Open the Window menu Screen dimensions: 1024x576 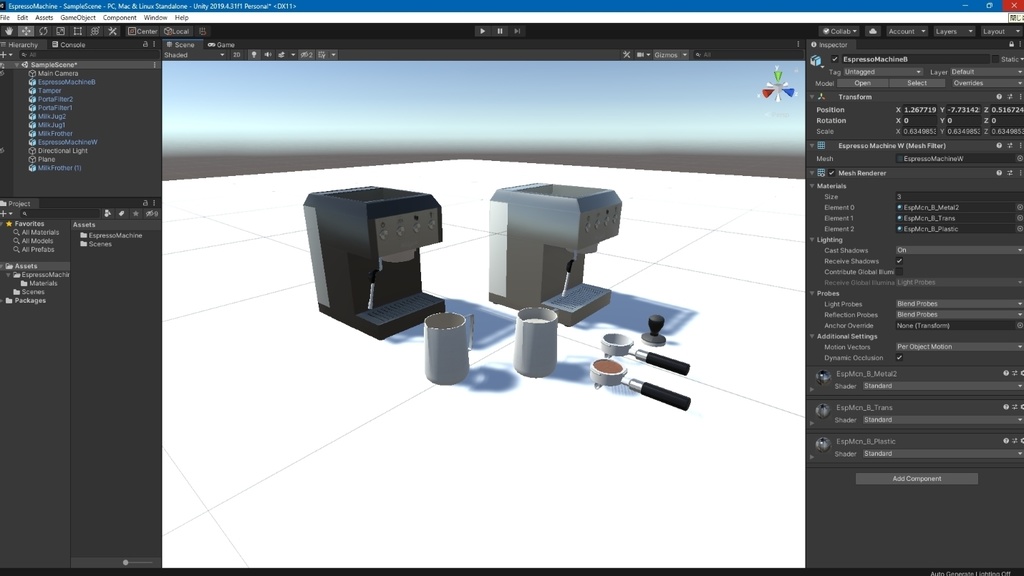pyautogui.click(x=155, y=18)
